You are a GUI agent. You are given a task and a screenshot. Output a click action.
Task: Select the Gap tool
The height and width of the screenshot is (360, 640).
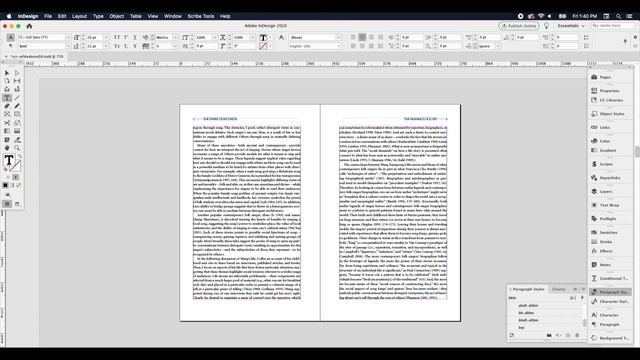click(17, 81)
